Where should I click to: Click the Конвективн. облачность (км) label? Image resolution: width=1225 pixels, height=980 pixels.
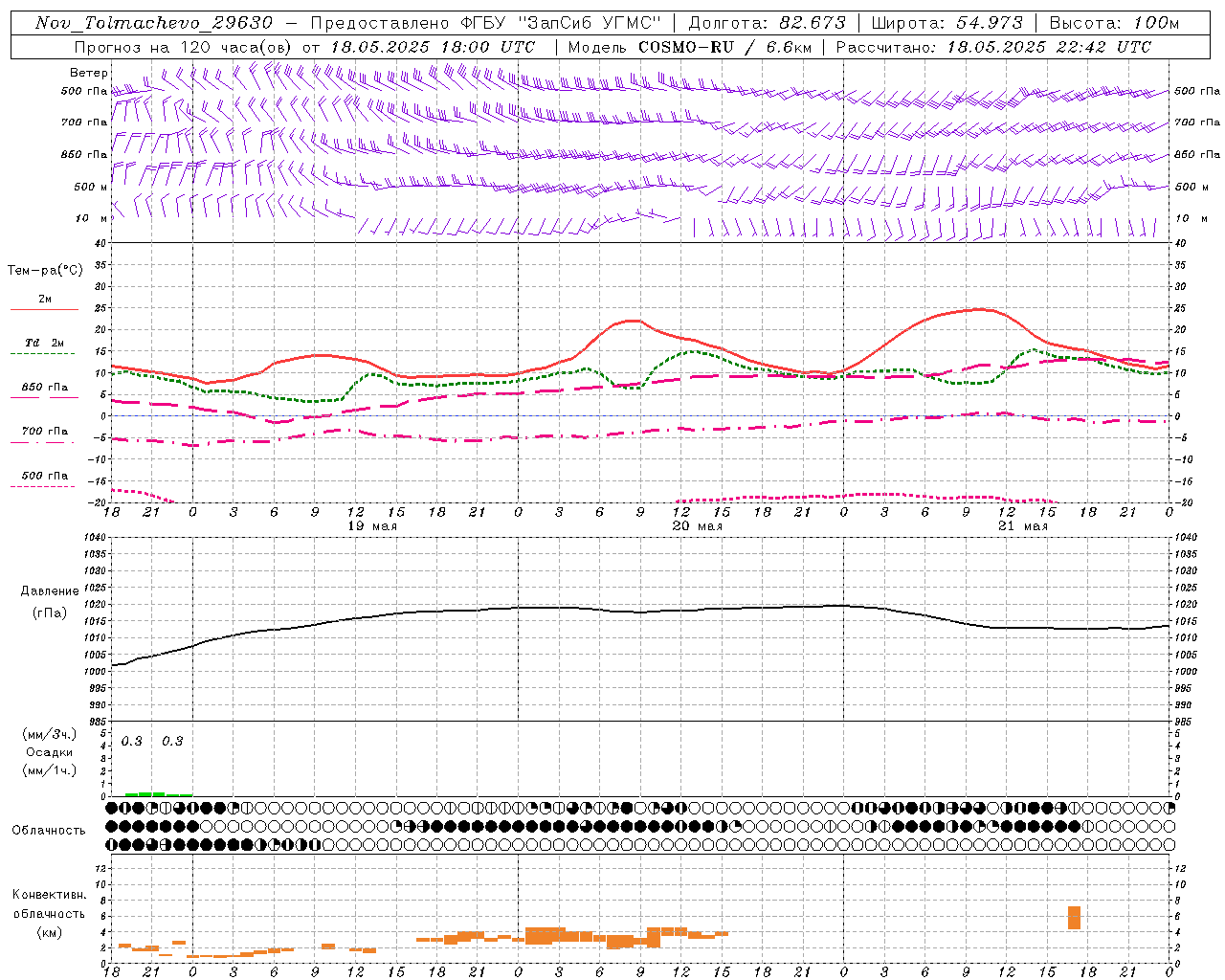point(49,913)
